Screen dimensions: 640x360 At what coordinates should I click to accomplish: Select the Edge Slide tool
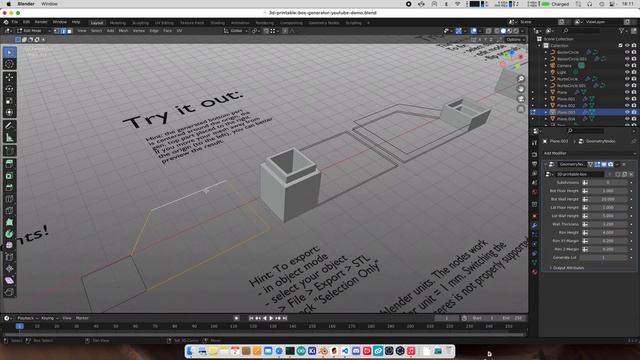(x=9, y=257)
